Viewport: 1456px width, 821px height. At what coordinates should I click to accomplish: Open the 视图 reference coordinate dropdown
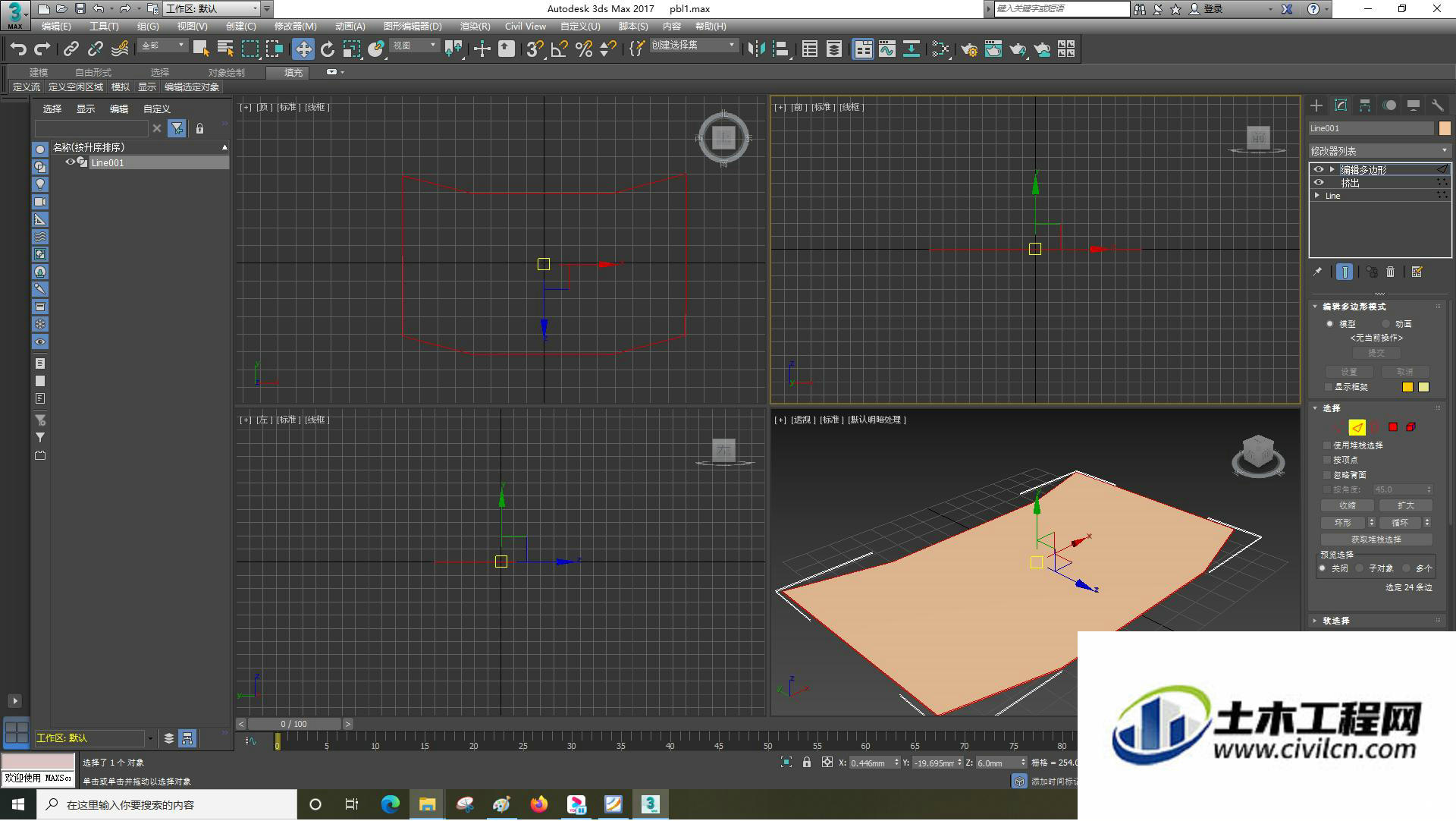tap(415, 46)
